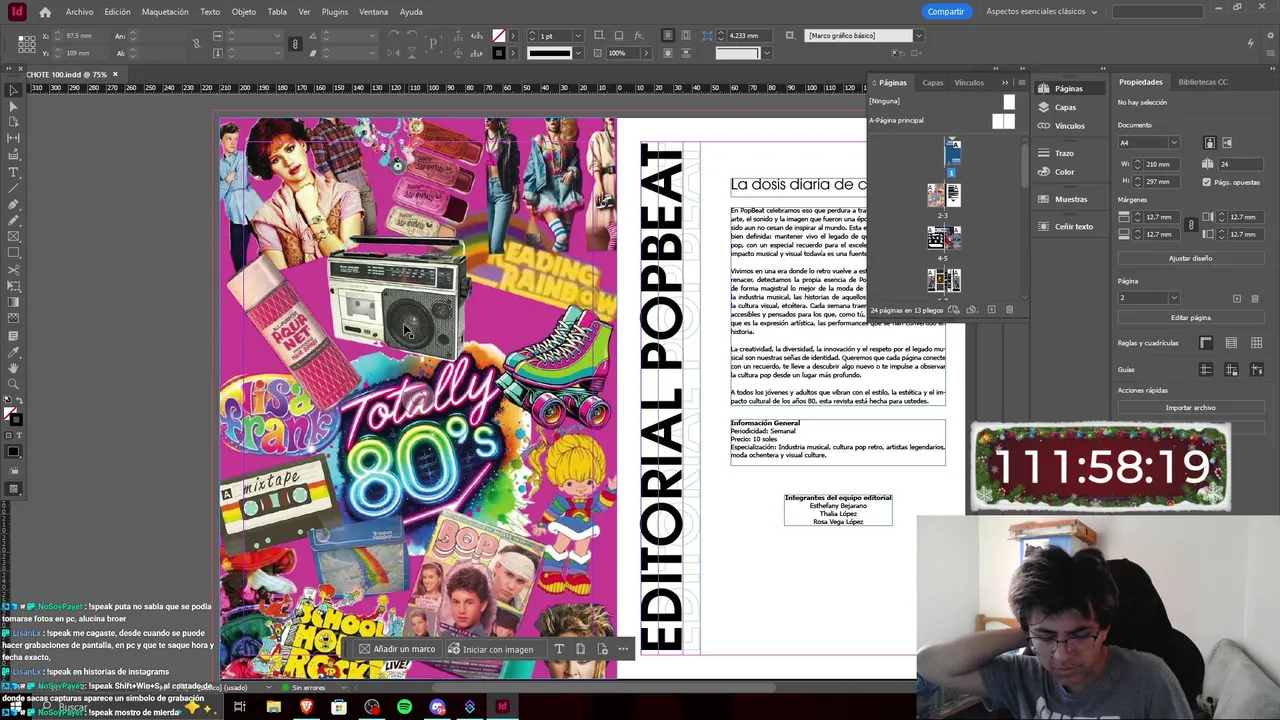The image size is (1280, 720).
Task: Set landscape page orientation
Action: (x=1227, y=143)
